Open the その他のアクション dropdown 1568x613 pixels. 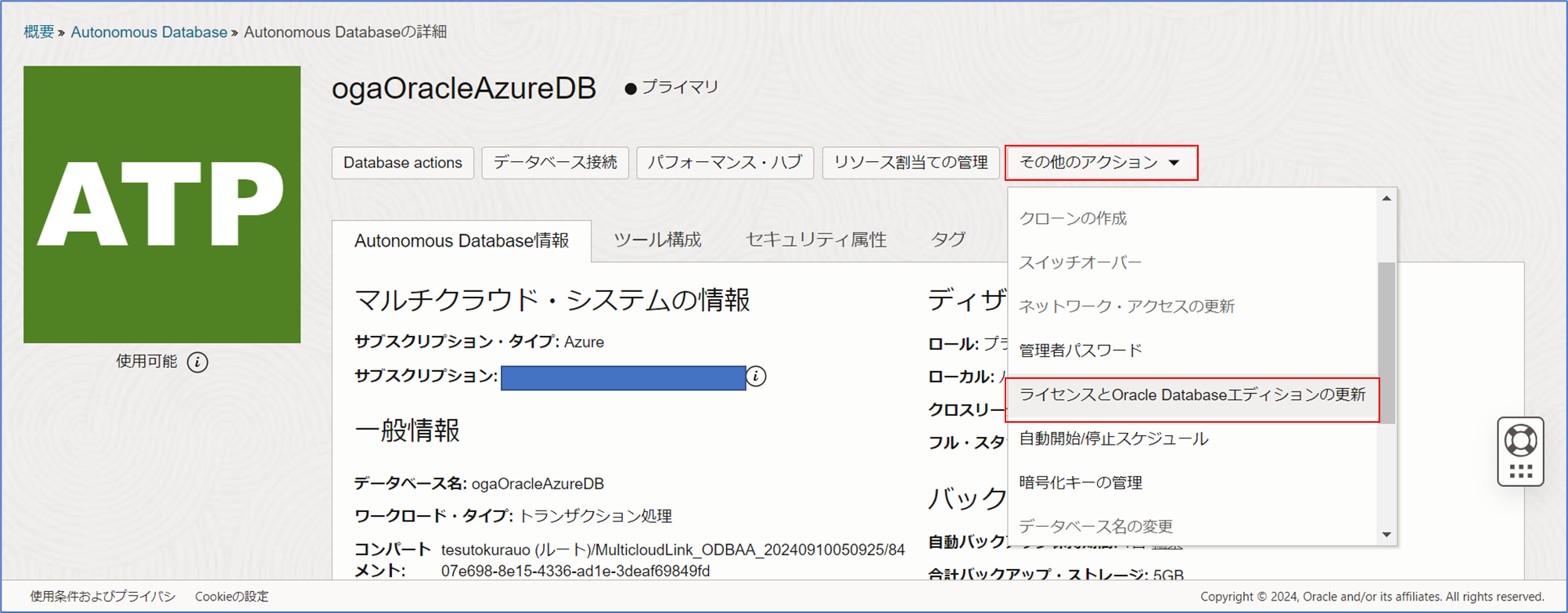coord(1101,163)
